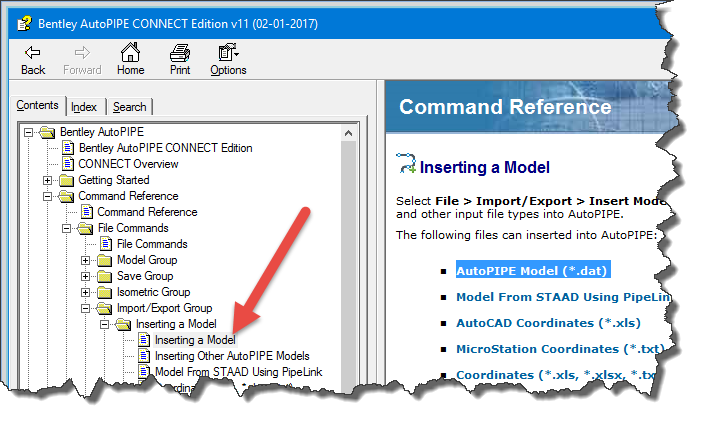Viewport: 701px width, 421px height.
Task: Click the File Commands page icon
Action: [106, 244]
